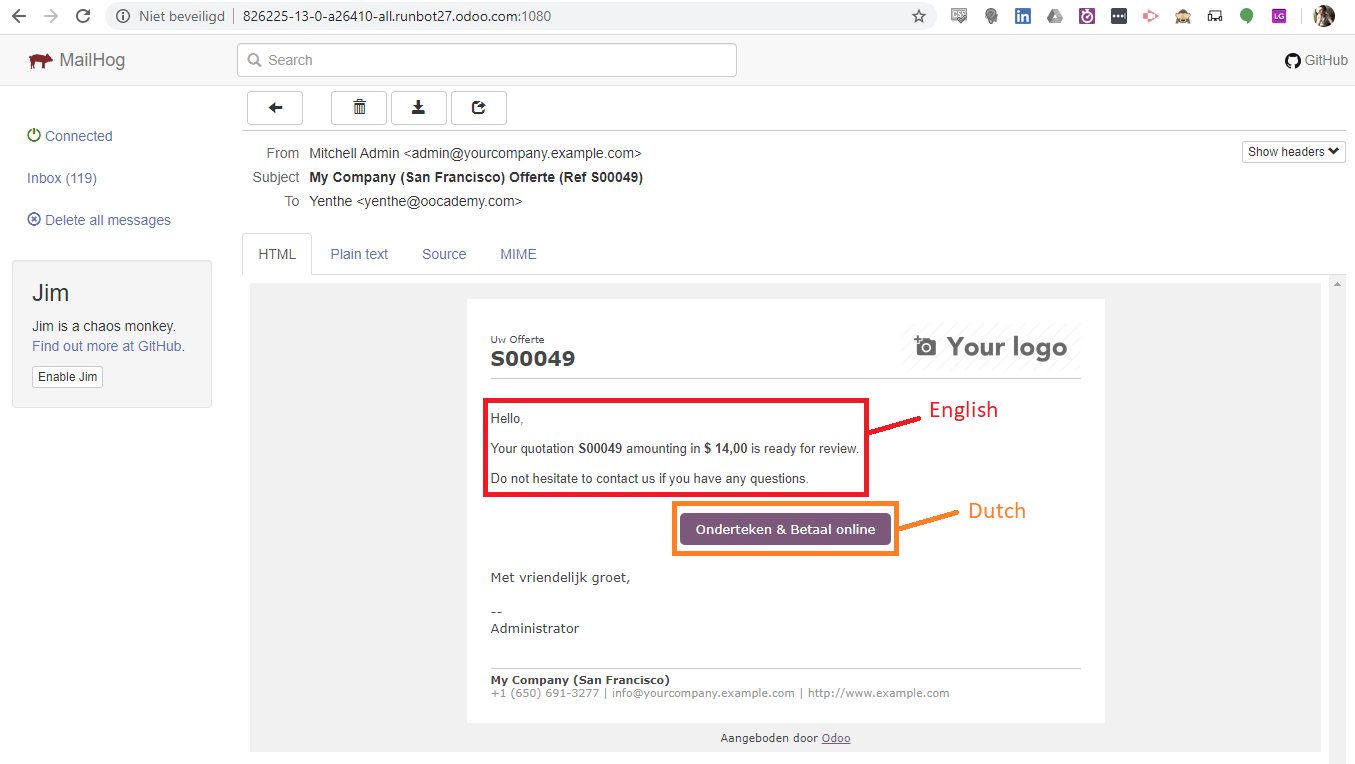This screenshot has height=764, width=1355.
Task: Click the back arrow icon above the email
Action: (x=274, y=107)
